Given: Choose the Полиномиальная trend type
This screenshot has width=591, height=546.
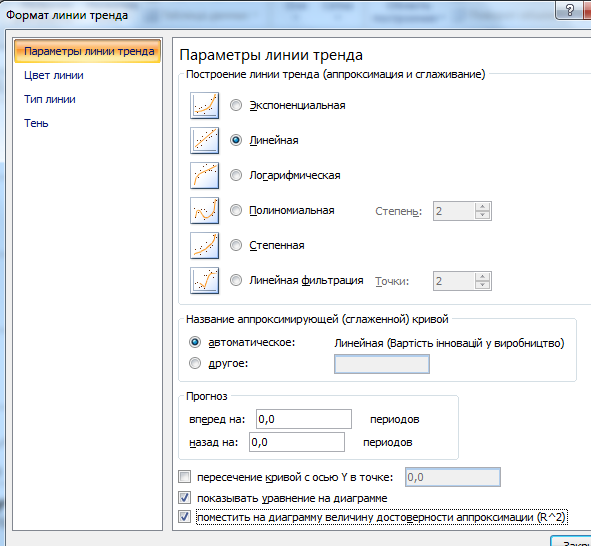Looking at the screenshot, I should click(x=236, y=210).
